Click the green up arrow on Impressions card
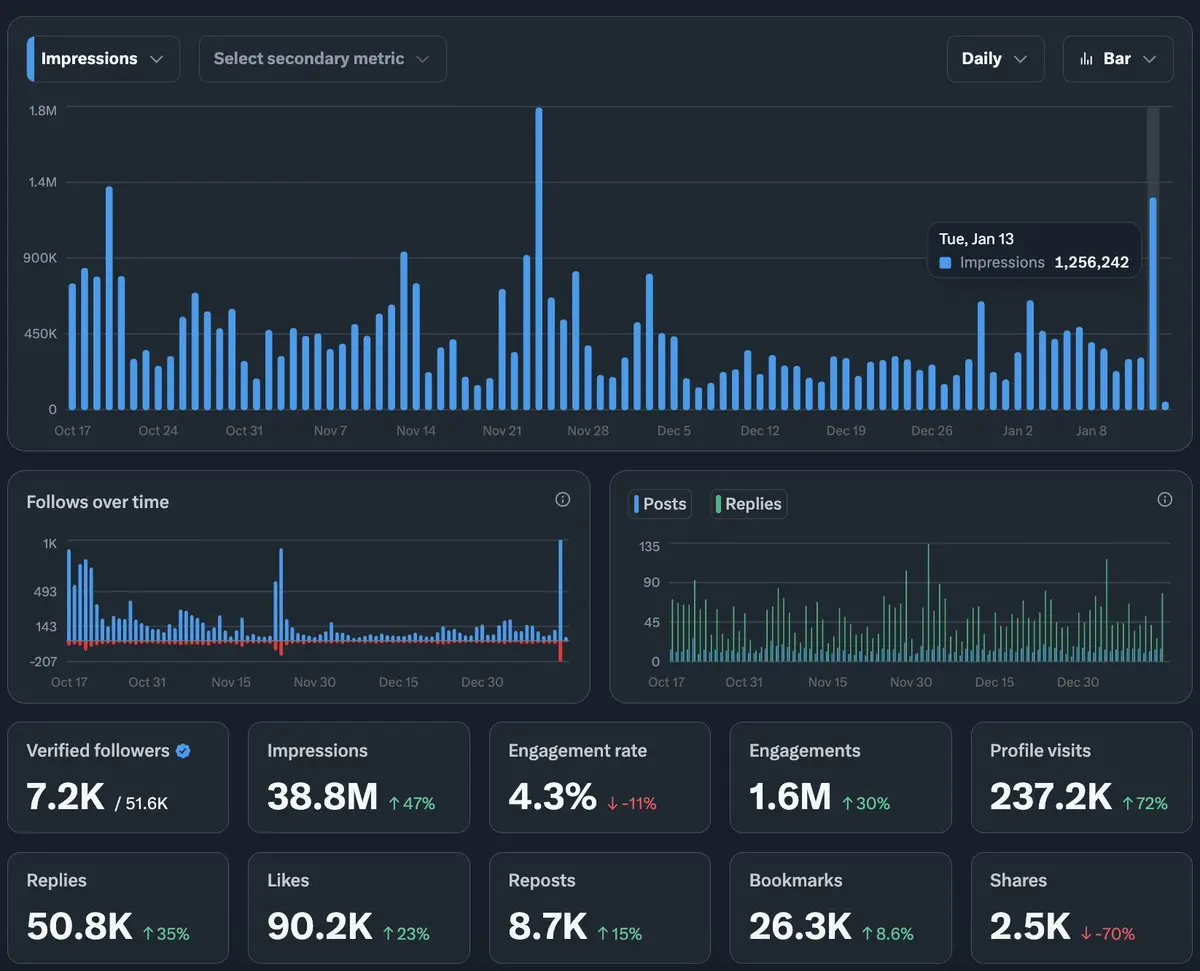The width and height of the screenshot is (1200, 971). (394, 803)
